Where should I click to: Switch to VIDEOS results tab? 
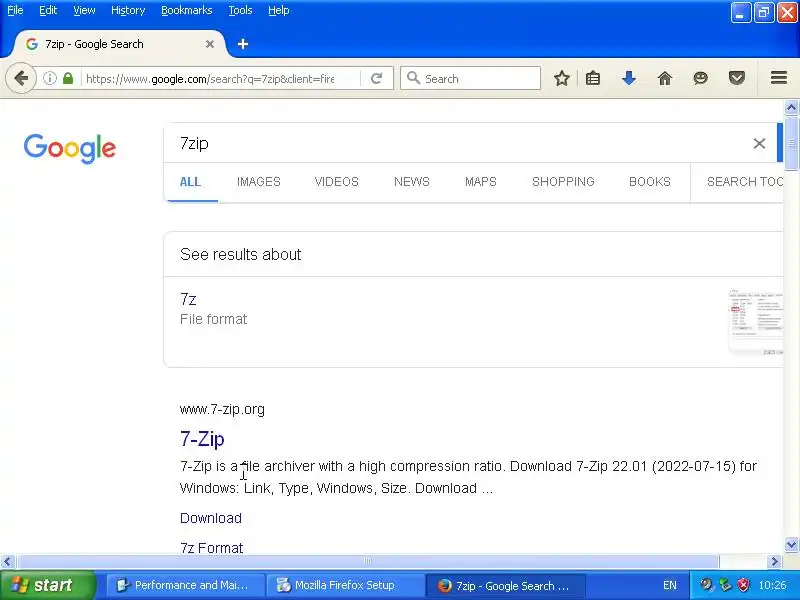(x=337, y=182)
